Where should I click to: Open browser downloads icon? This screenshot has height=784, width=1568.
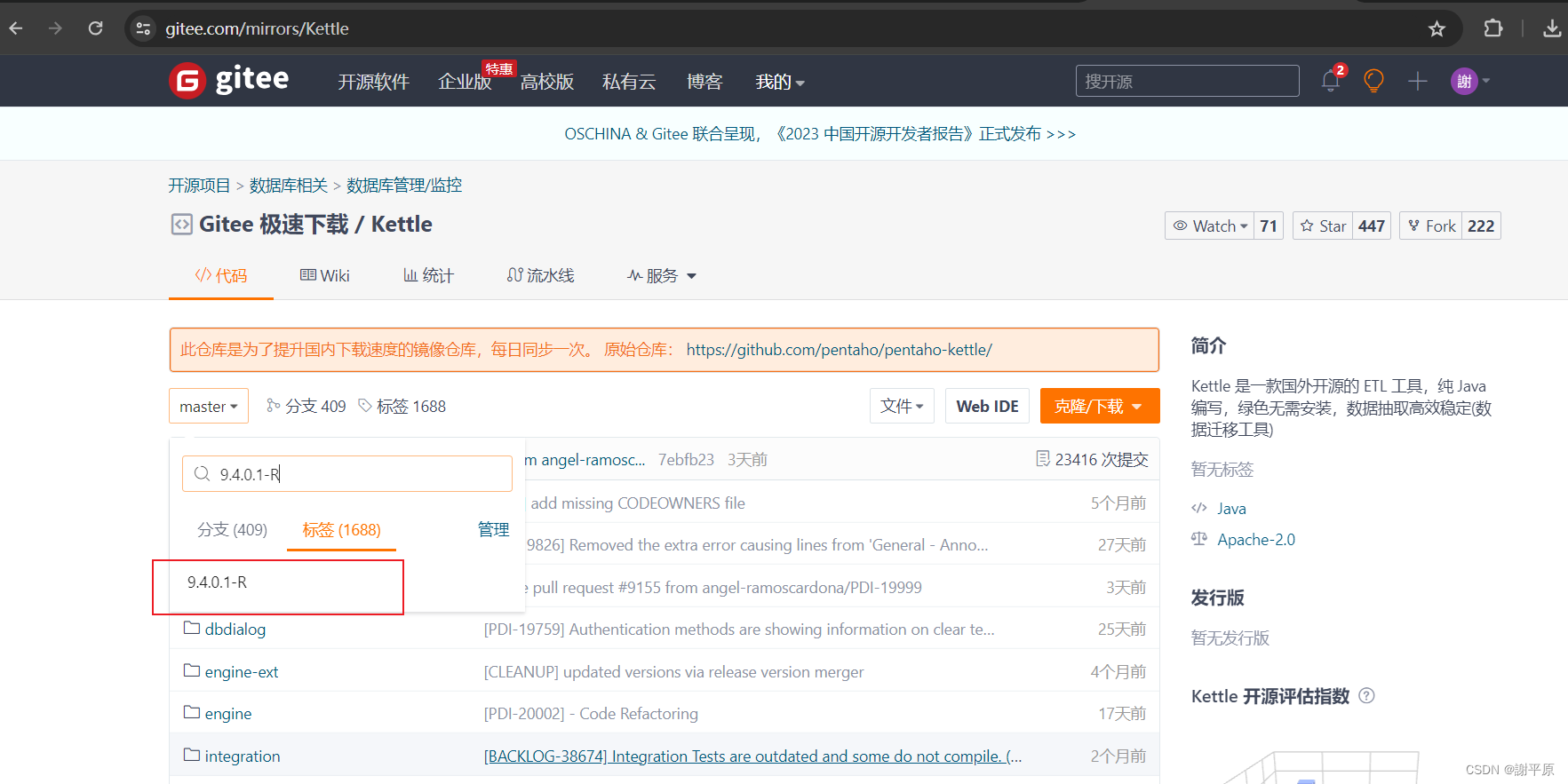1551,28
